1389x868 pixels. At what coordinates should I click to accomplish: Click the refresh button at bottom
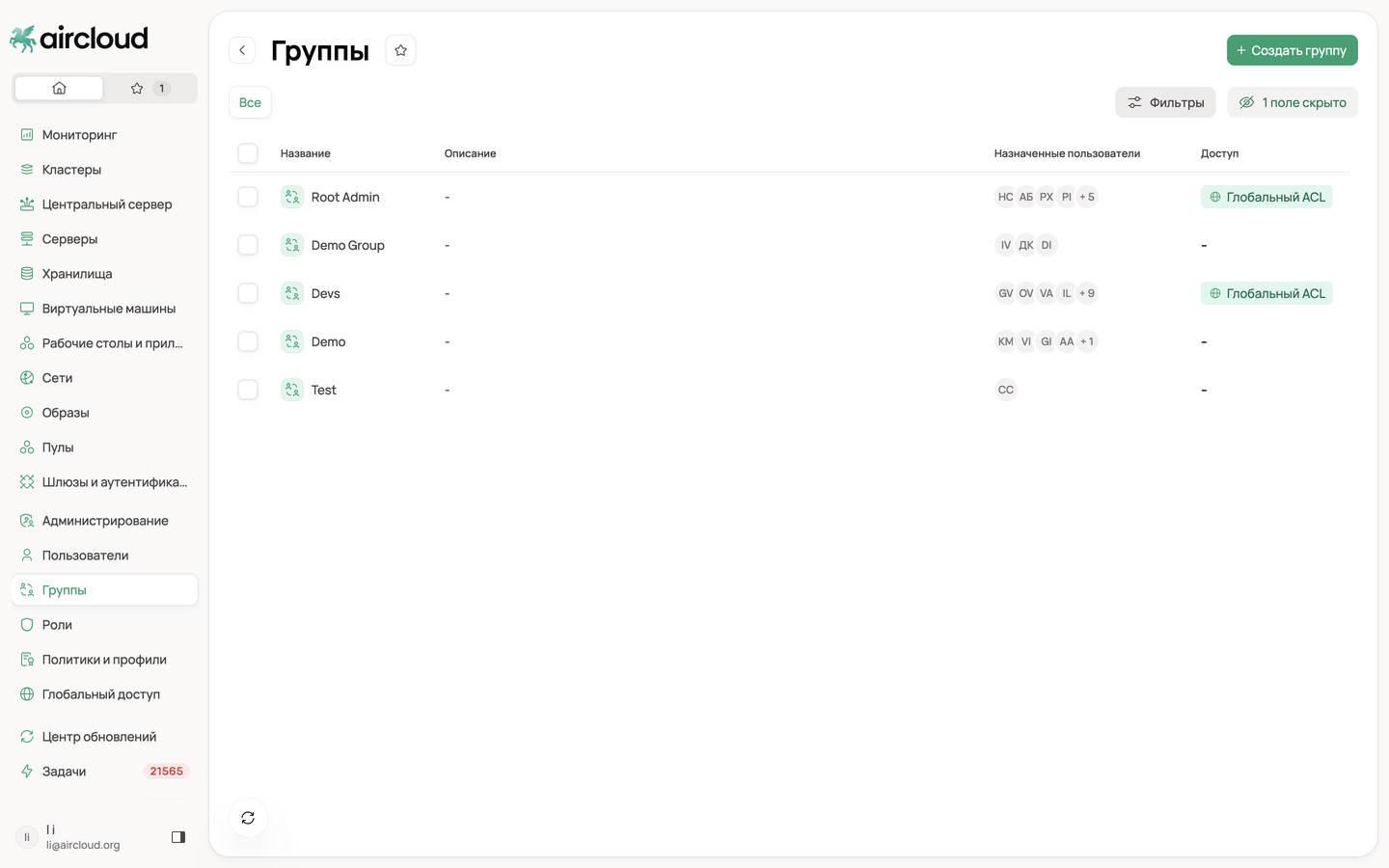pyautogui.click(x=248, y=818)
